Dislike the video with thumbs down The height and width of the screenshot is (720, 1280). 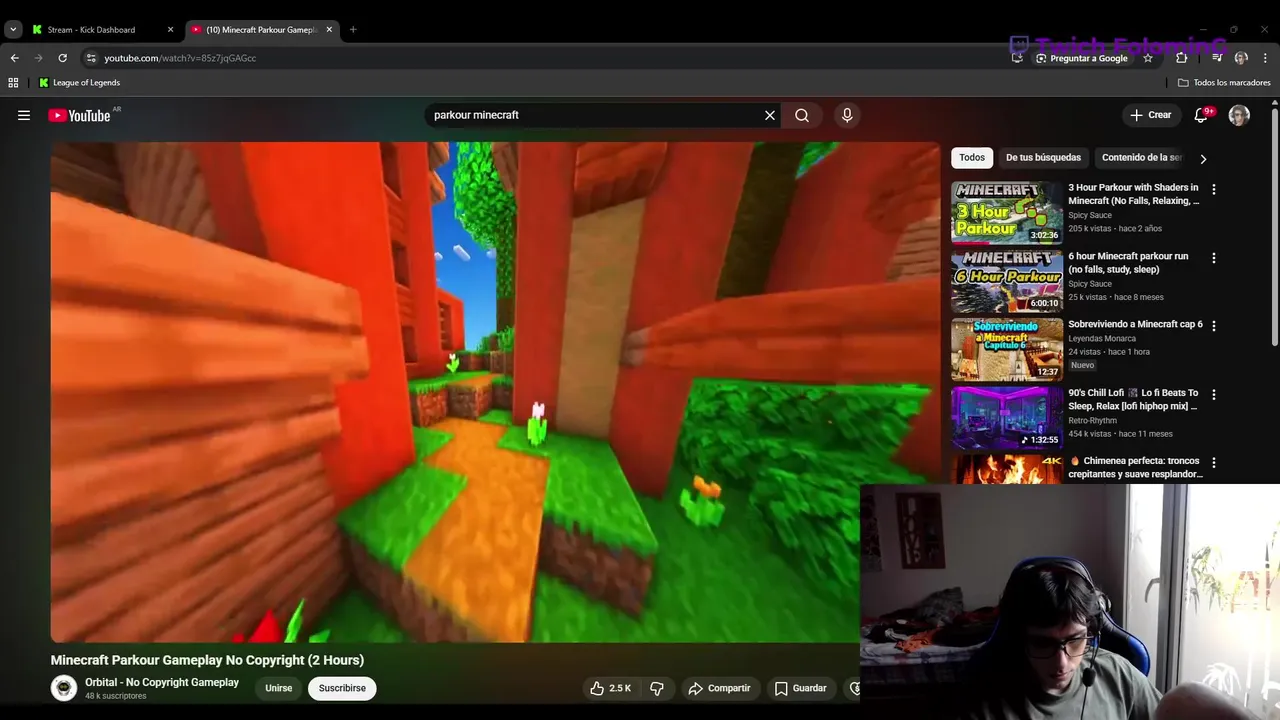657,688
